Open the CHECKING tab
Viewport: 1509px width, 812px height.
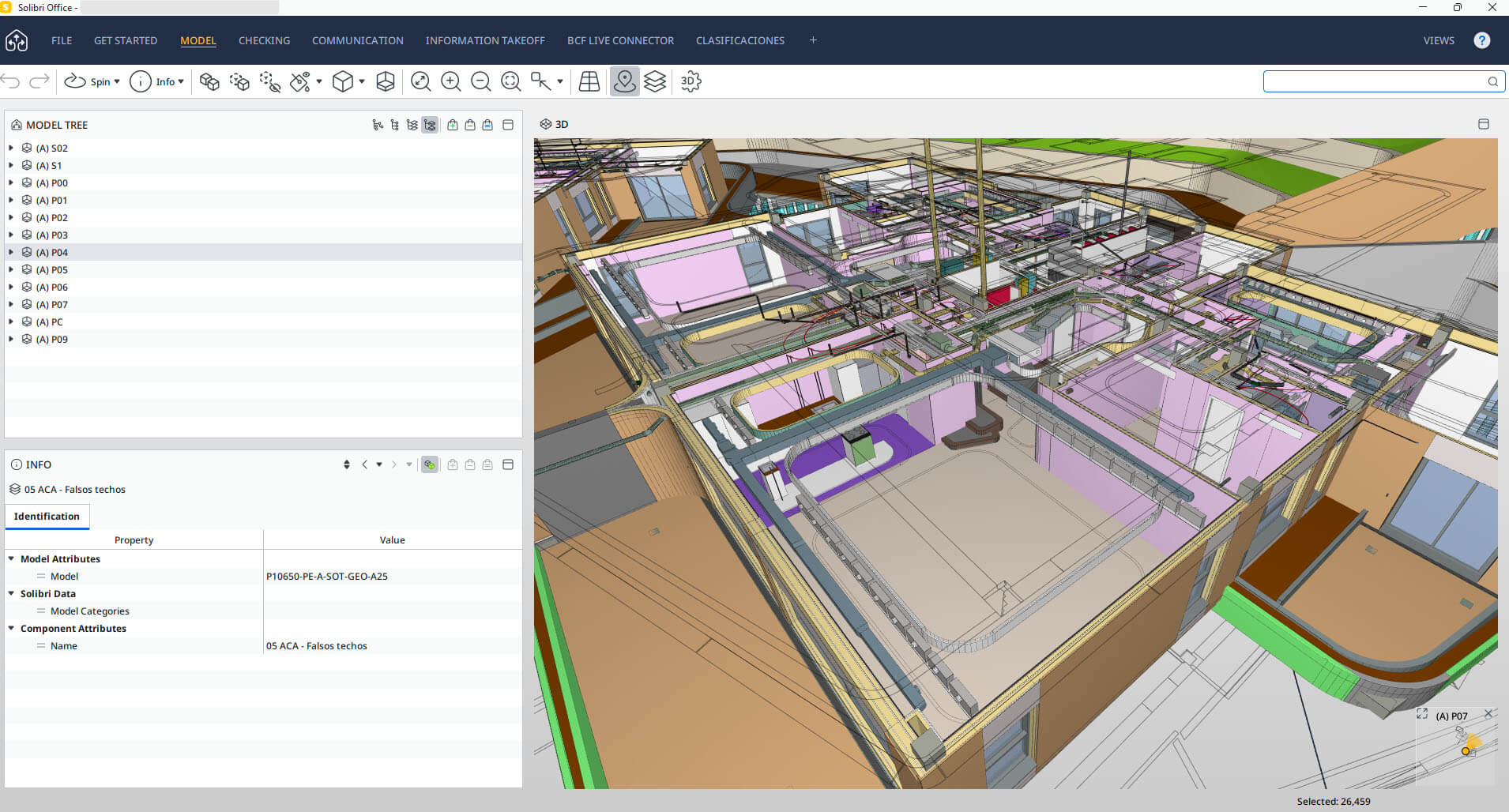pos(264,40)
